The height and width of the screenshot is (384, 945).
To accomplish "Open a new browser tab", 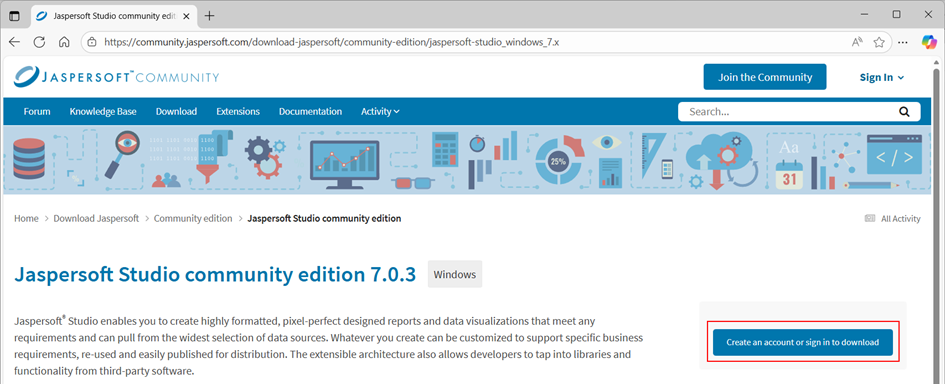I will [209, 16].
